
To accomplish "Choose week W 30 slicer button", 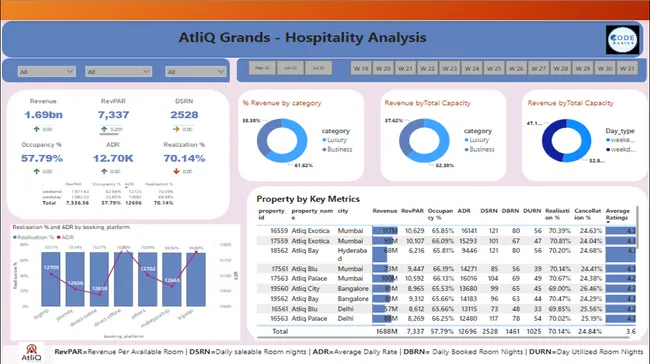I will pyautogui.click(x=605, y=68).
